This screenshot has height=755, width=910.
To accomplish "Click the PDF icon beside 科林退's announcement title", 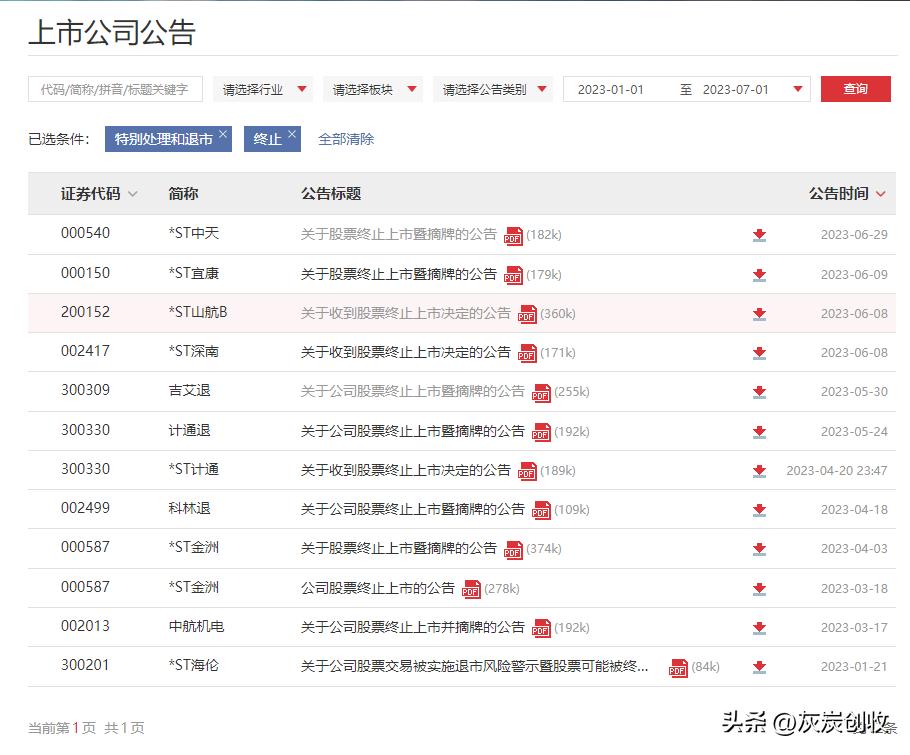I will click(541, 510).
